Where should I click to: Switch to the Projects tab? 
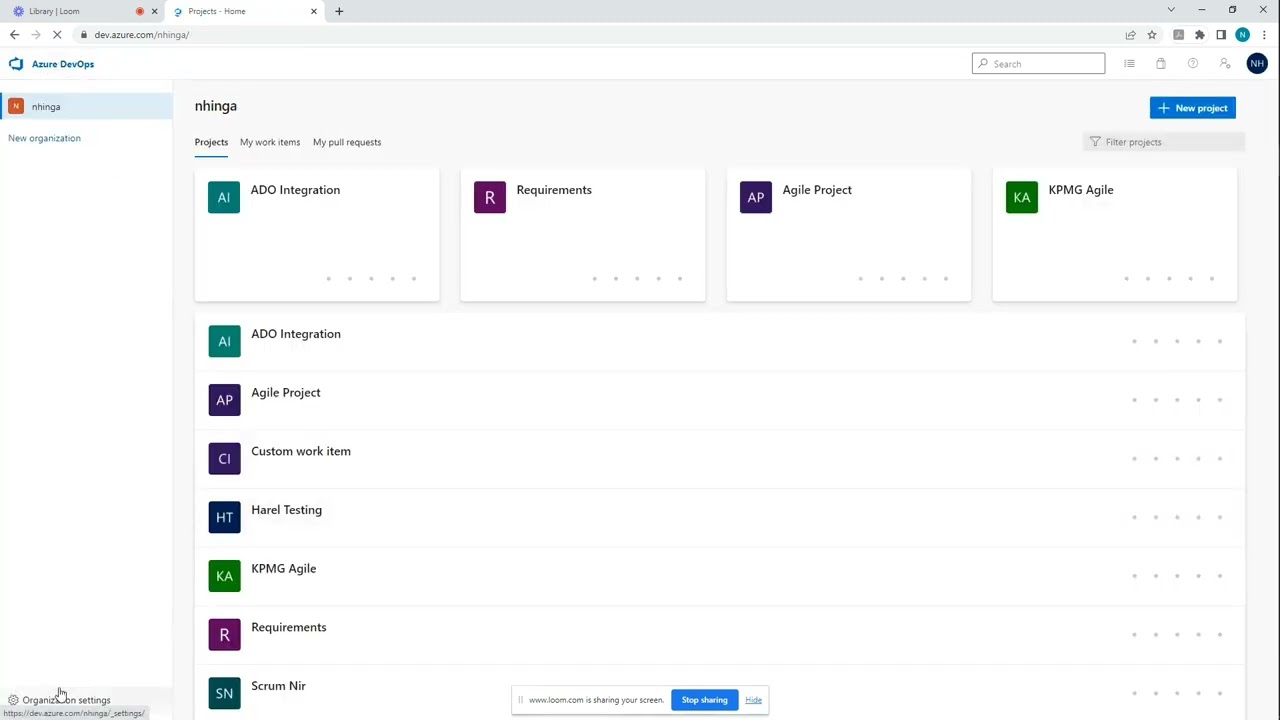pyautogui.click(x=211, y=142)
